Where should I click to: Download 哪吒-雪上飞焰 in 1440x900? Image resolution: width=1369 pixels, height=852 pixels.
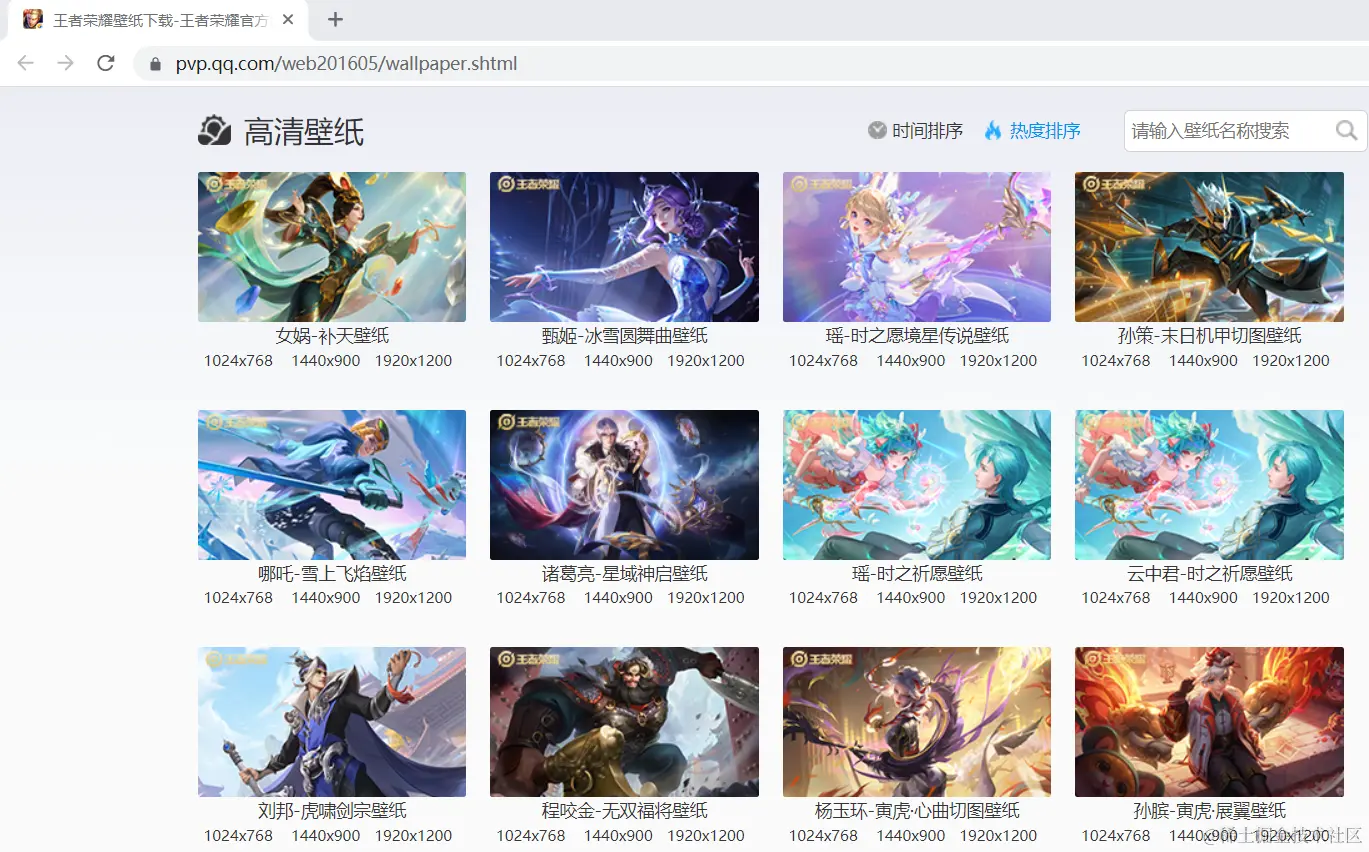pyautogui.click(x=326, y=598)
